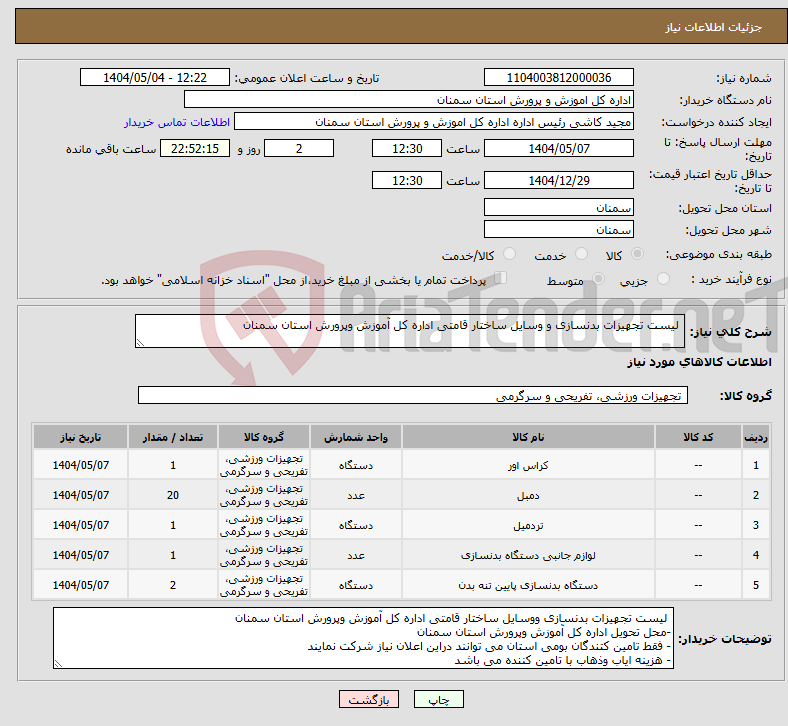
Task: Select the جزیی purchase type radio
Action: coord(663,278)
